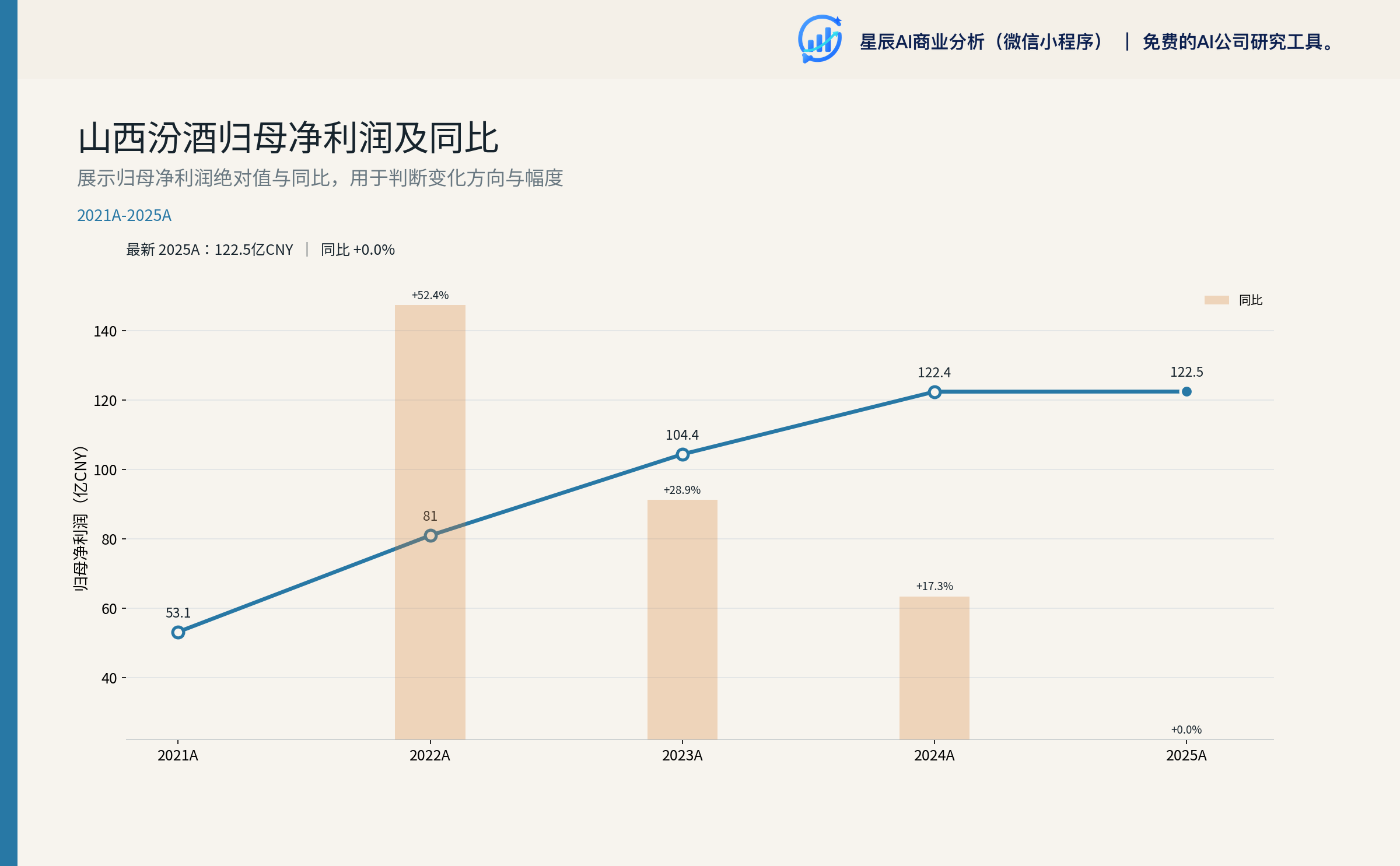Click the 2024A x-axis label
1400x866 pixels.
click(935, 755)
